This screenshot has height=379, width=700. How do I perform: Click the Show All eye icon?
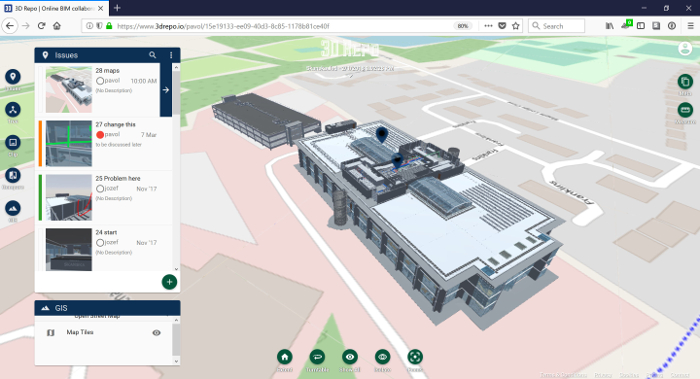tap(350, 357)
